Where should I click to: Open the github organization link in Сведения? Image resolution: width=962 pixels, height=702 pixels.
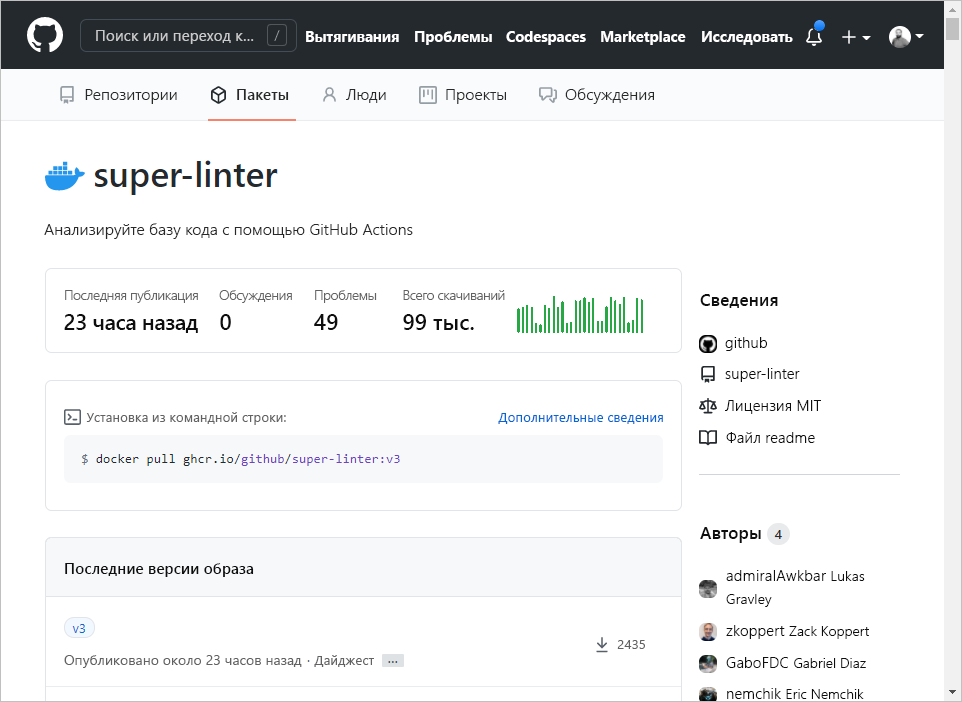746,343
